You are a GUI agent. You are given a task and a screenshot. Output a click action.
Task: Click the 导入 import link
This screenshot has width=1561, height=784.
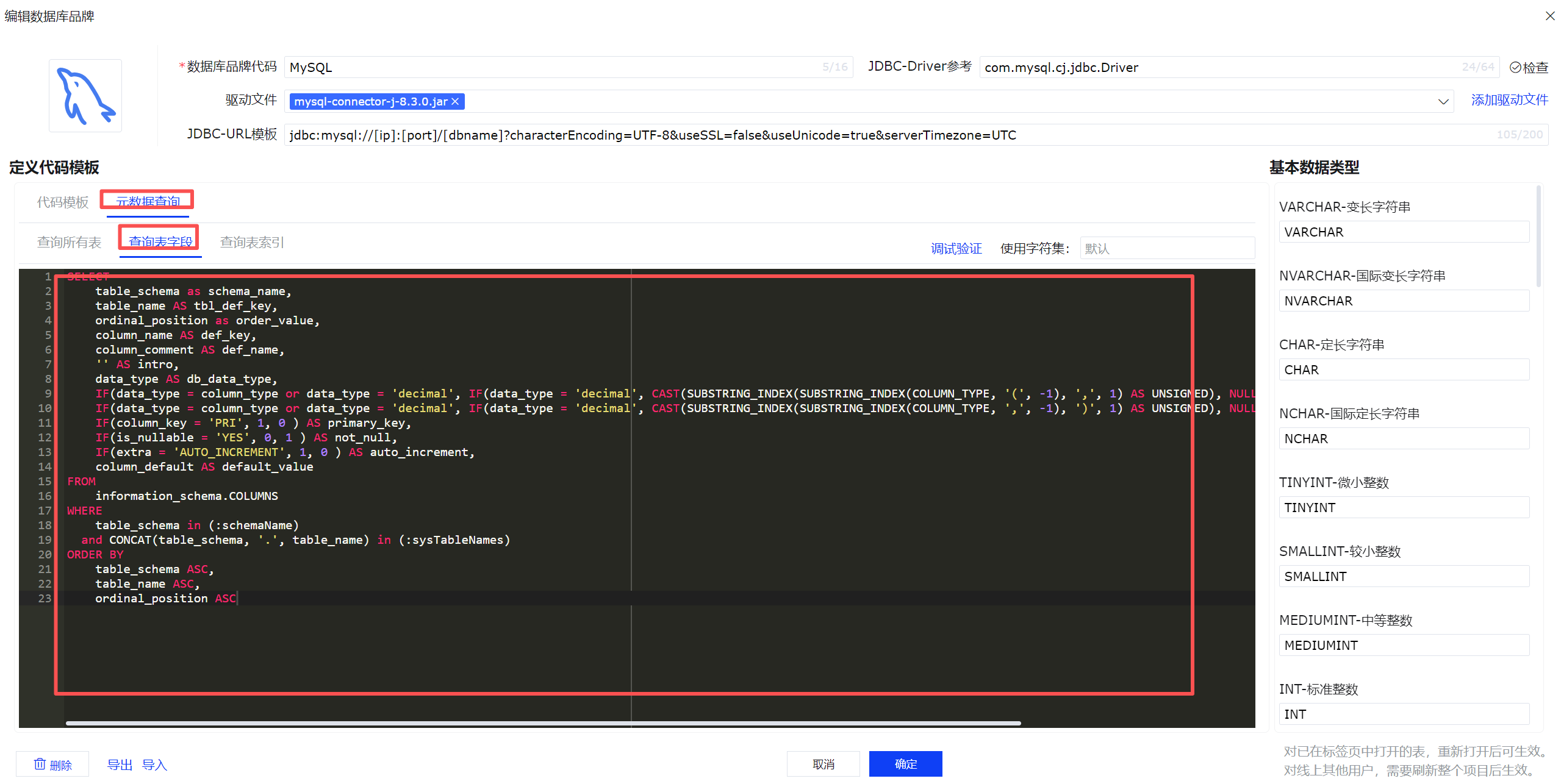(x=154, y=764)
